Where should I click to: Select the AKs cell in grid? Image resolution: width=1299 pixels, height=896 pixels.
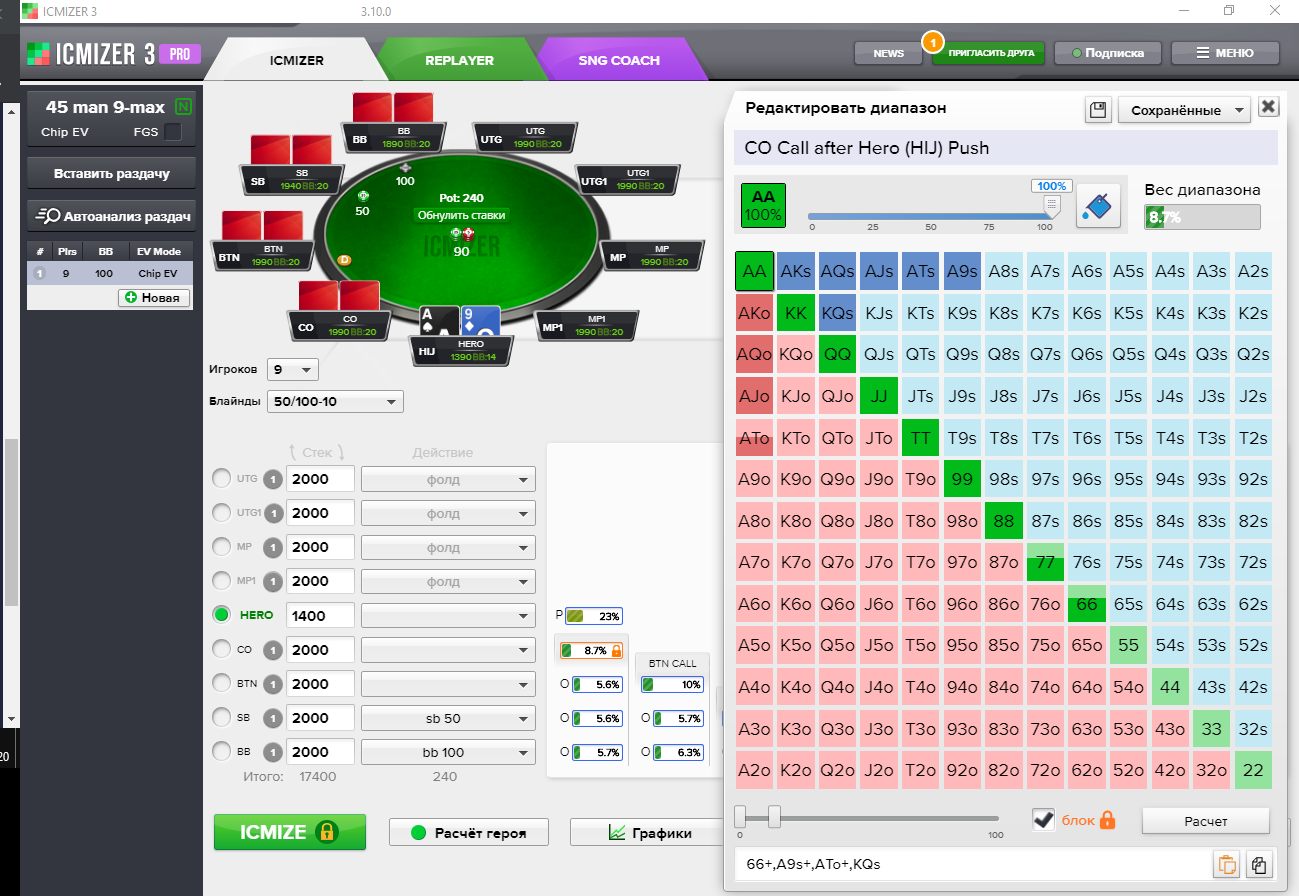coord(796,271)
